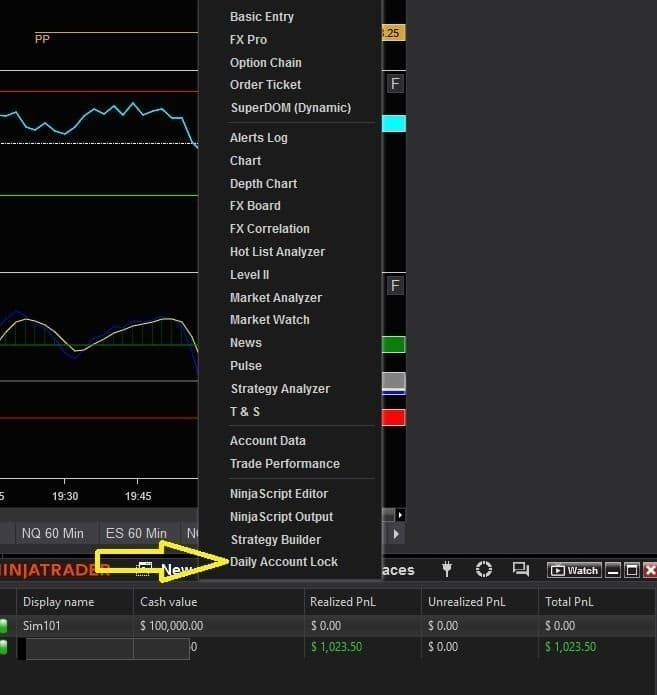657x695 pixels.
Task: Open the Alerts Log
Action: click(x=258, y=138)
